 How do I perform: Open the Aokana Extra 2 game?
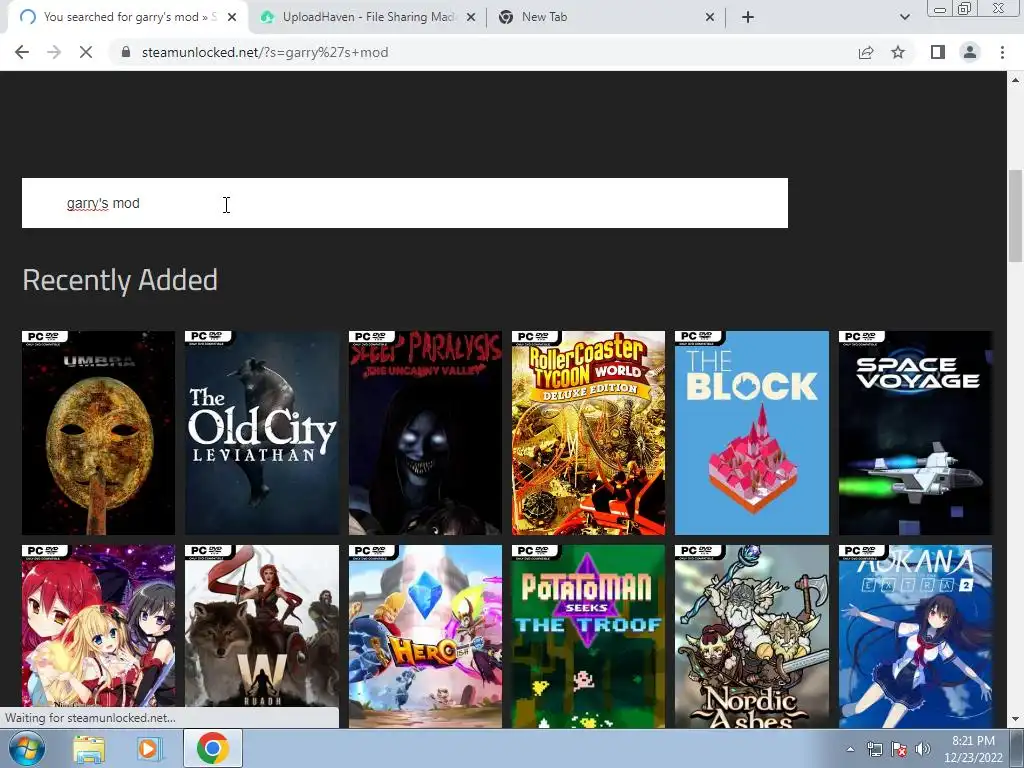pos(916,636)
